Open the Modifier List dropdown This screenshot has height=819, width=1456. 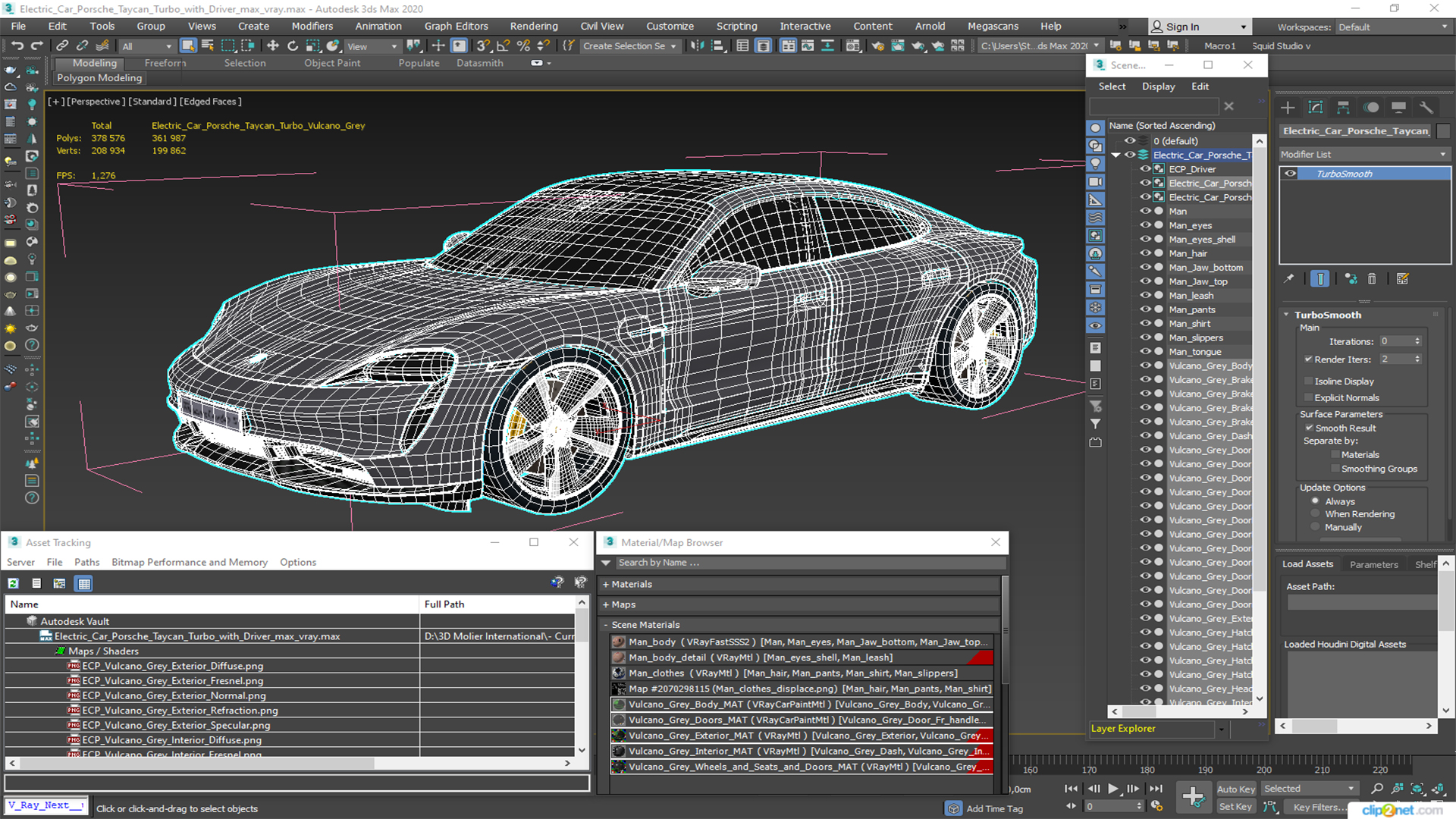[1363, 154]
